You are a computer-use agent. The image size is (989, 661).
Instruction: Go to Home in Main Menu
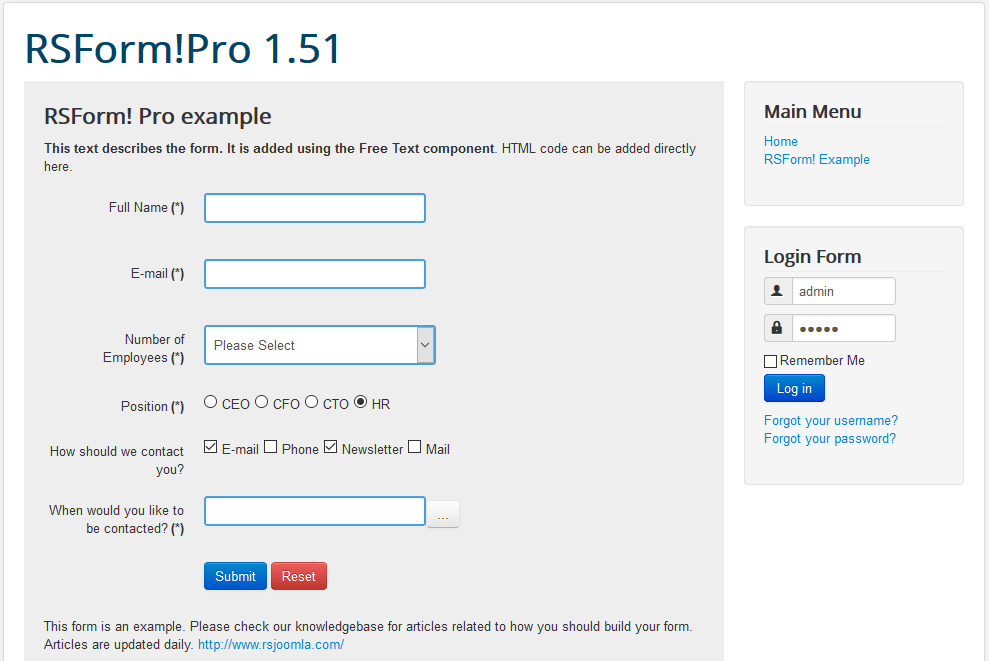pos(781,141)
